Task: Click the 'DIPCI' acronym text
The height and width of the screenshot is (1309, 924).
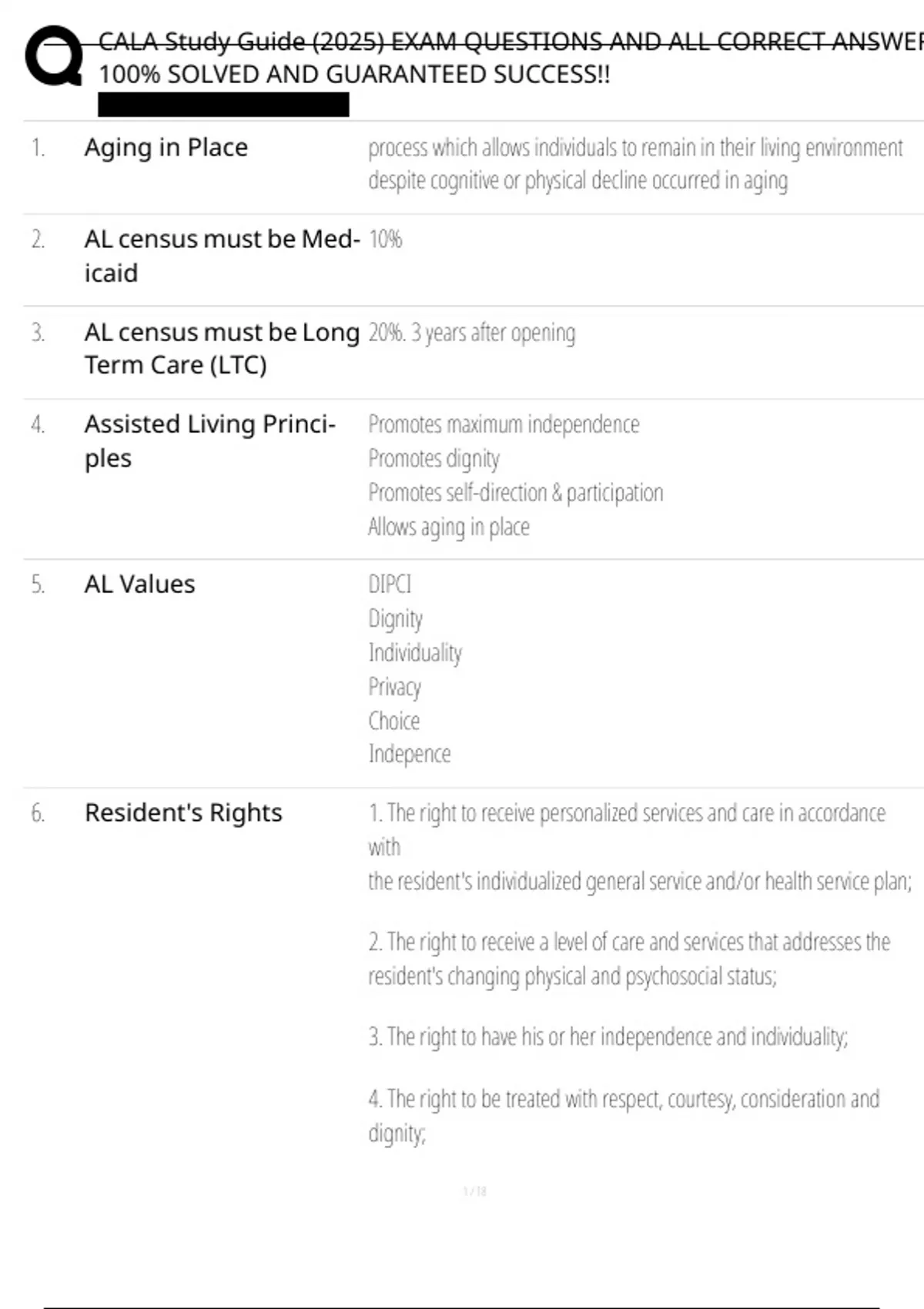Action: click(390, 584)
